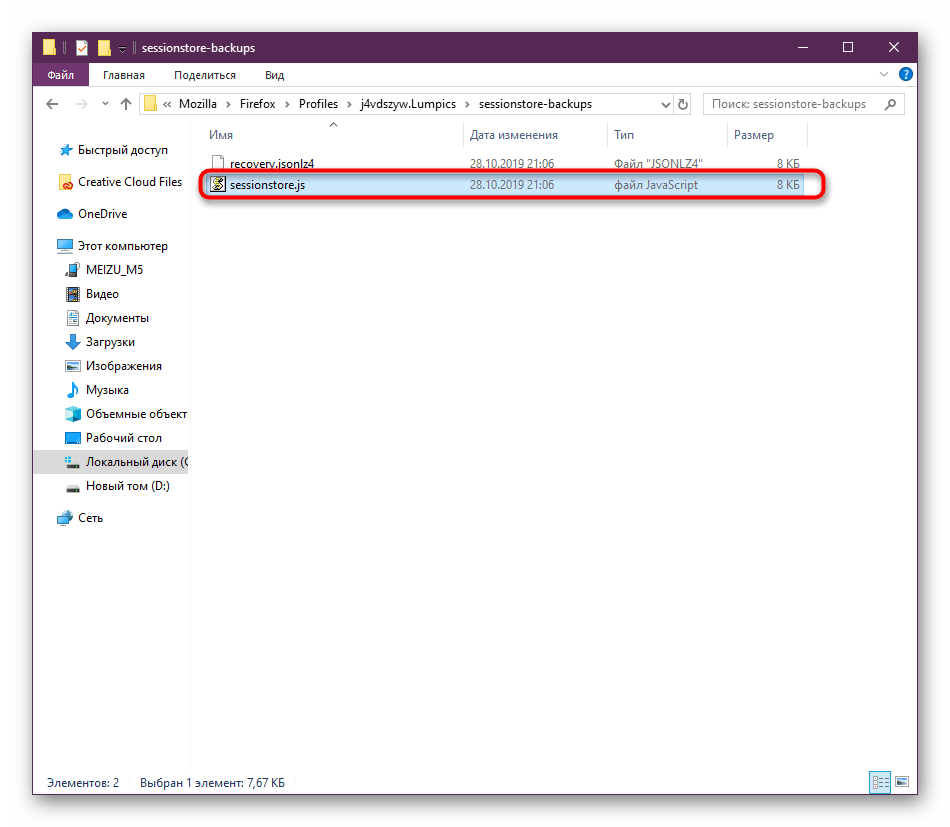Click the Properties quick access toolbar icon

point(82,47)
